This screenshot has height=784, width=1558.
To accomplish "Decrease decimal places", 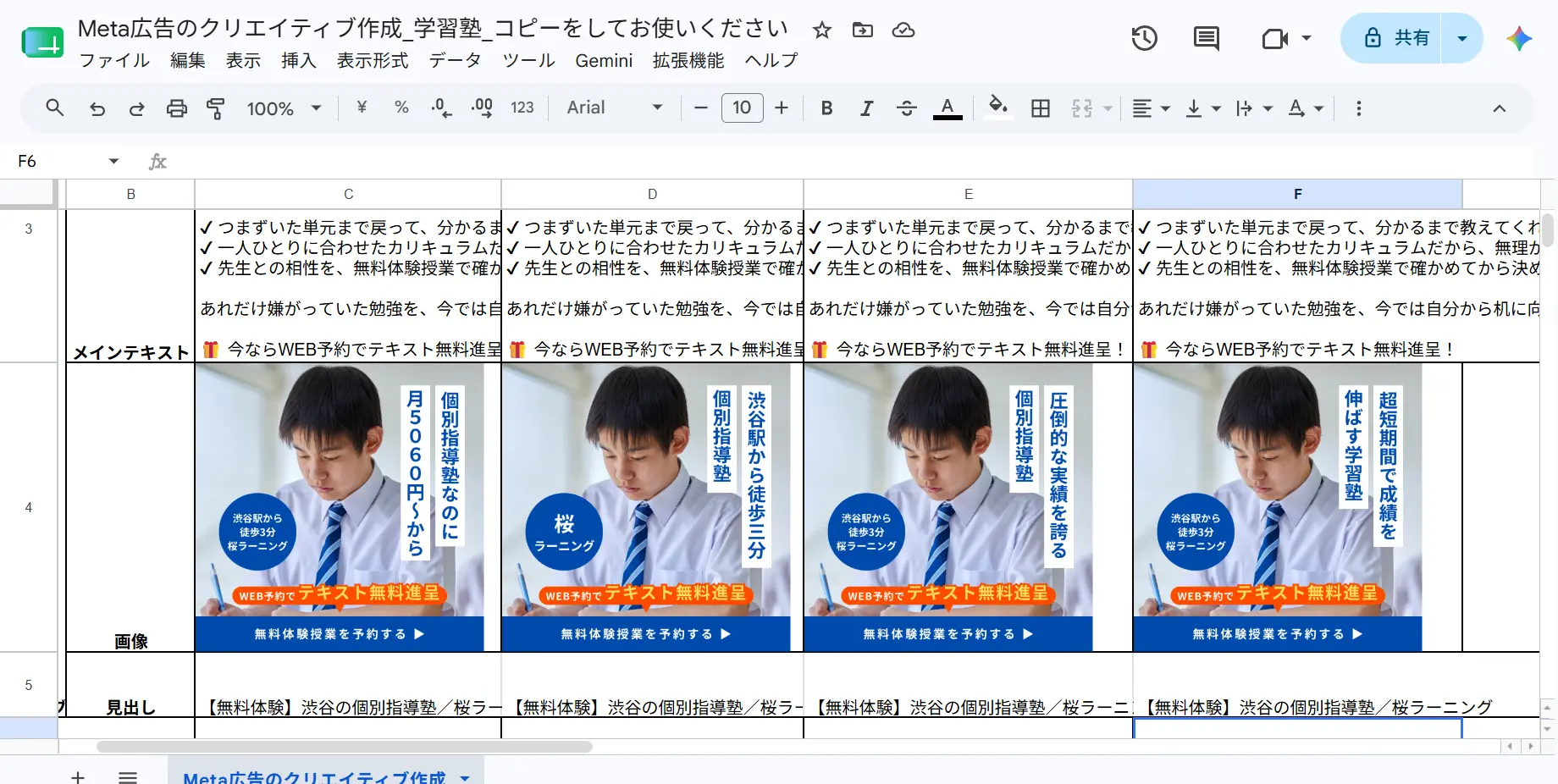I will 441,108.
